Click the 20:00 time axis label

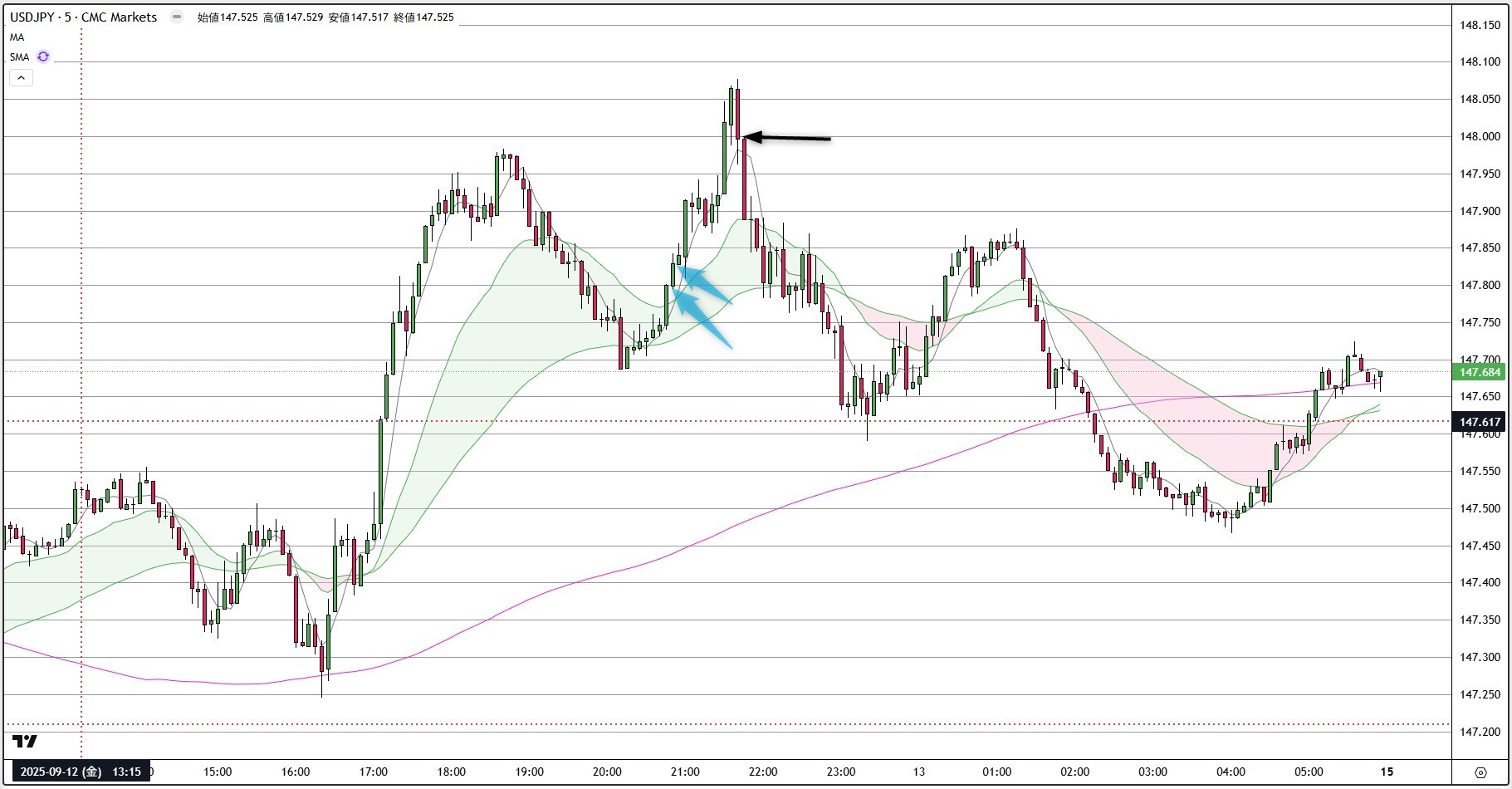point(607,772)
